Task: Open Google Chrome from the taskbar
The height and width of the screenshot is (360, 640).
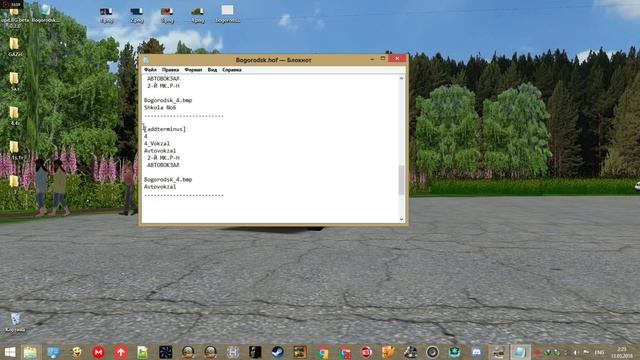Action: [323, 352]
